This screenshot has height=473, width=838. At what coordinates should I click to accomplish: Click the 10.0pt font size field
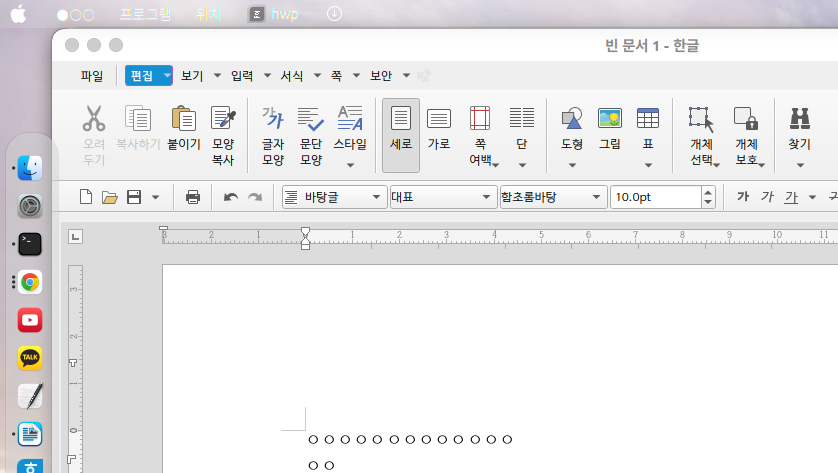coord(655,197)
